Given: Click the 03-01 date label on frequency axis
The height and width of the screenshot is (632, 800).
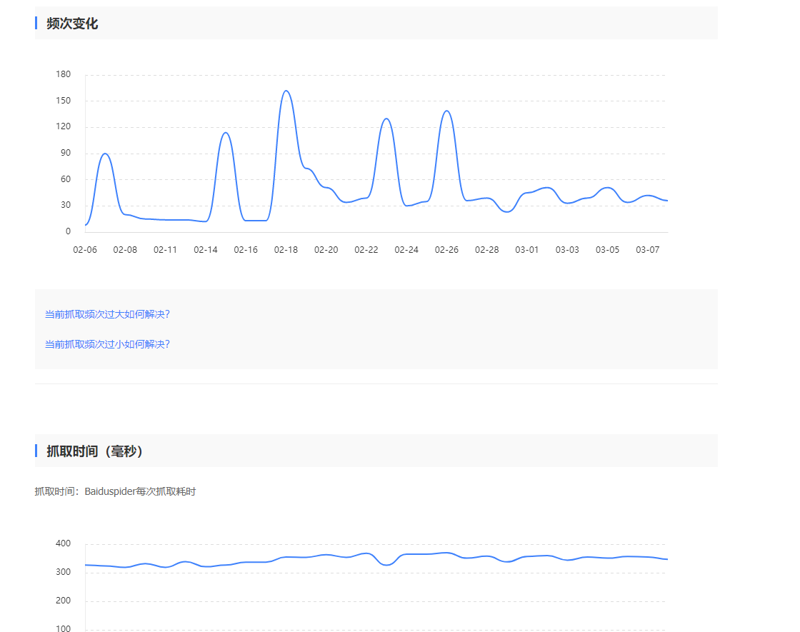Looking at the screenshot, I should [527, 250].
